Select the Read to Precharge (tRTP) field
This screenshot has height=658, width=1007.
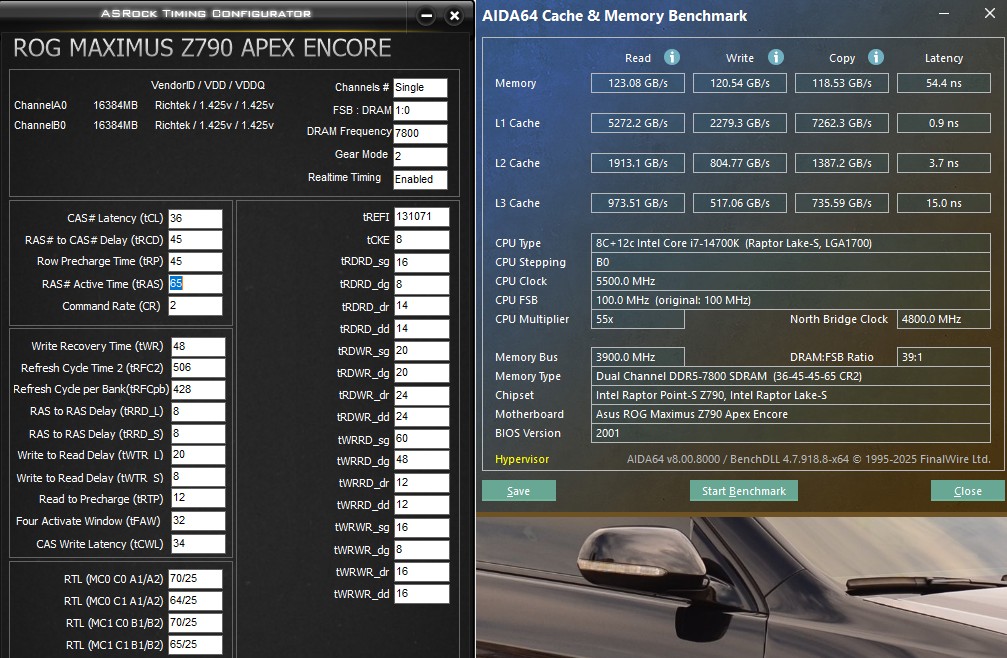pos(198,498)
